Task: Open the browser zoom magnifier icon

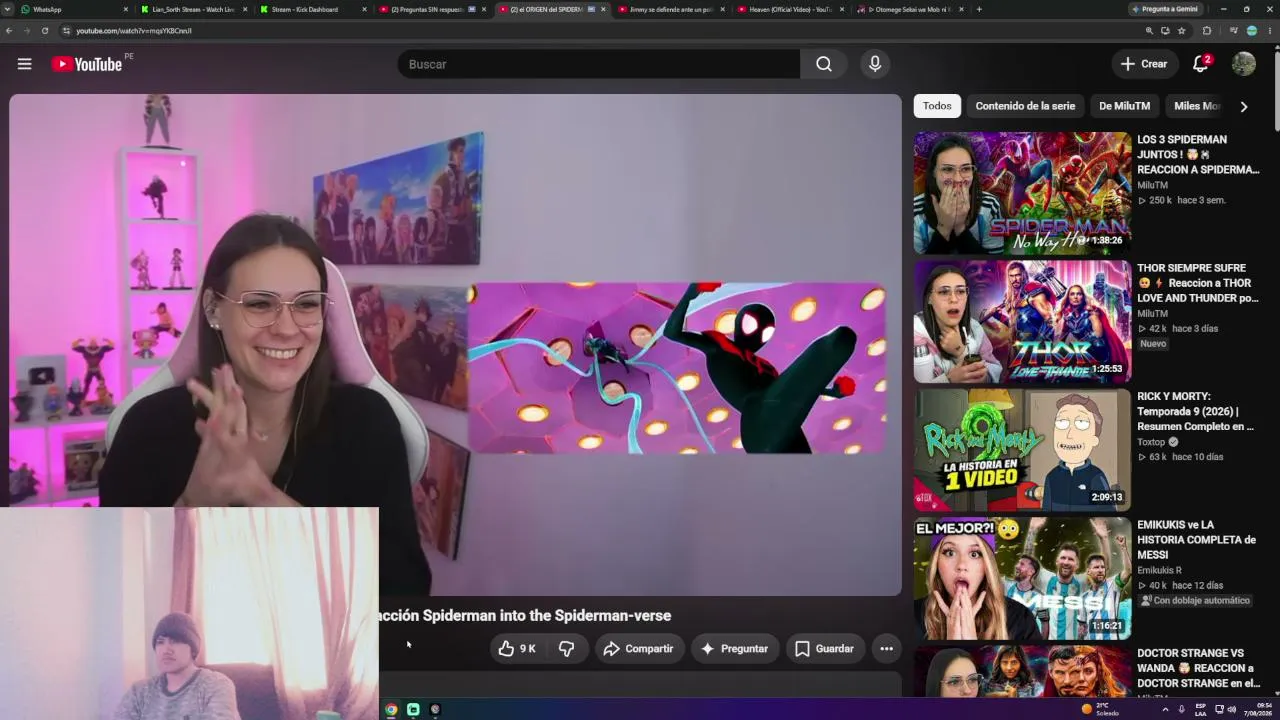Action: click(1149, 31)
